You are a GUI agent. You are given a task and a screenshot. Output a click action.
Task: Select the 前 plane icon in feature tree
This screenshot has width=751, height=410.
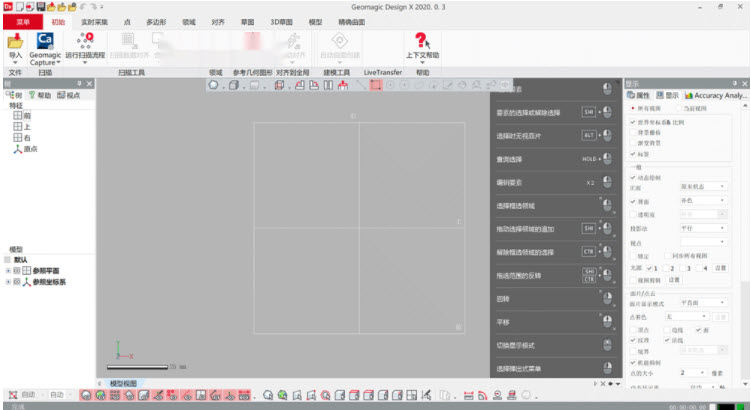tap(17, 116)
